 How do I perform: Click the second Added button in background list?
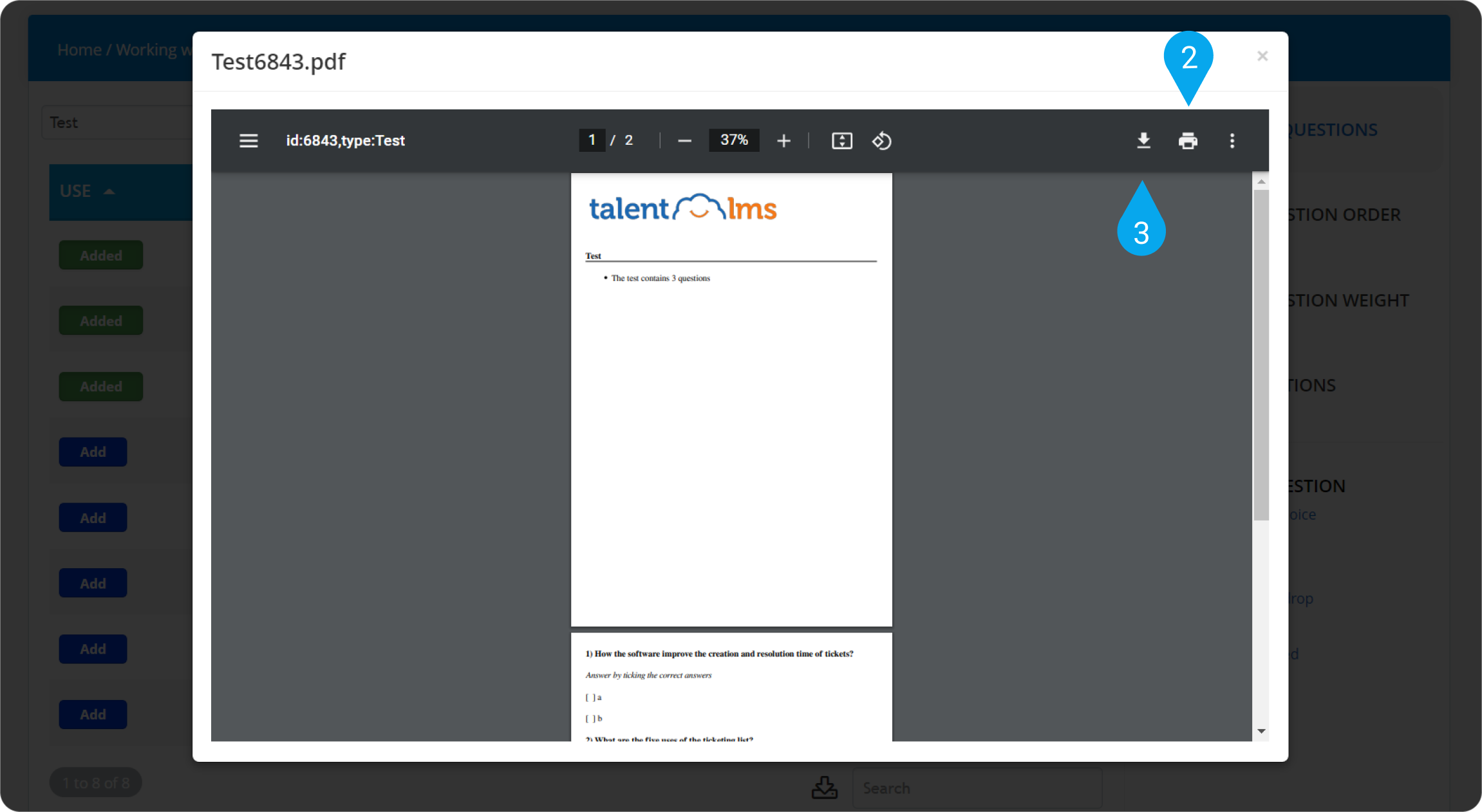point(101,320)
